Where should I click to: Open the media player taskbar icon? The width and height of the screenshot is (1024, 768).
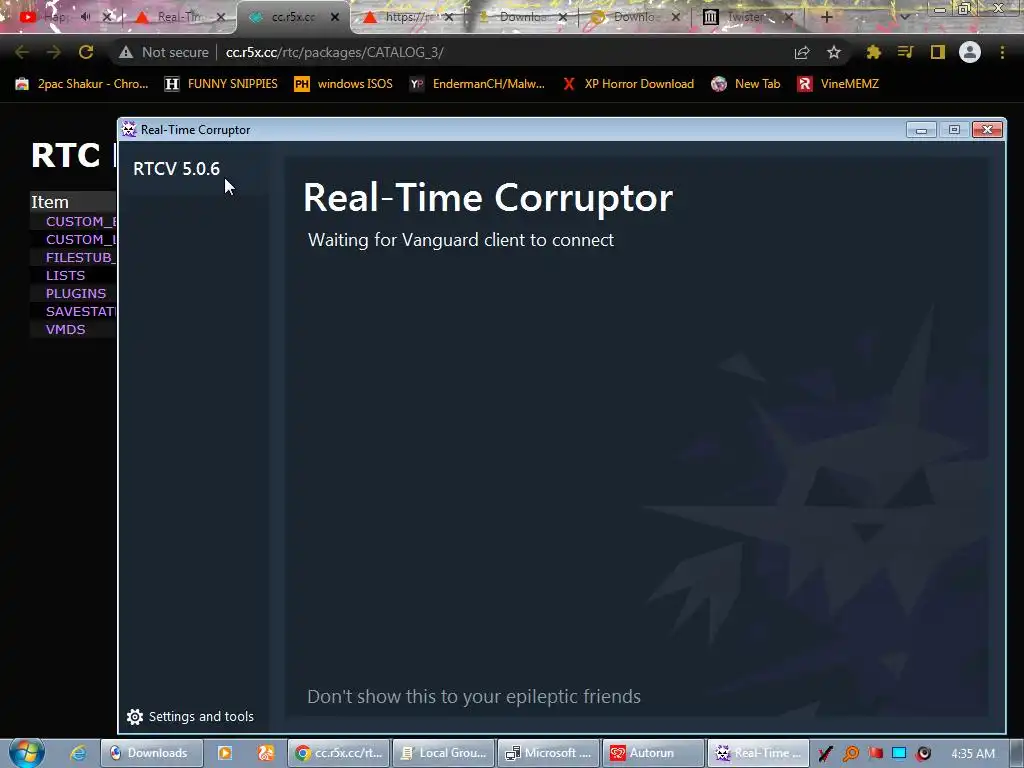pos(225,753)
